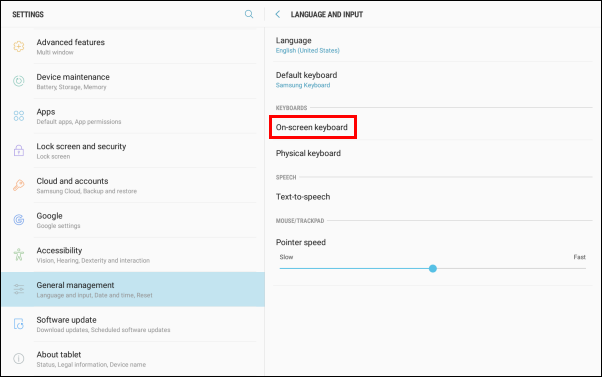
Task: Click the 'Multi window' subtitle
Action: 55,52
